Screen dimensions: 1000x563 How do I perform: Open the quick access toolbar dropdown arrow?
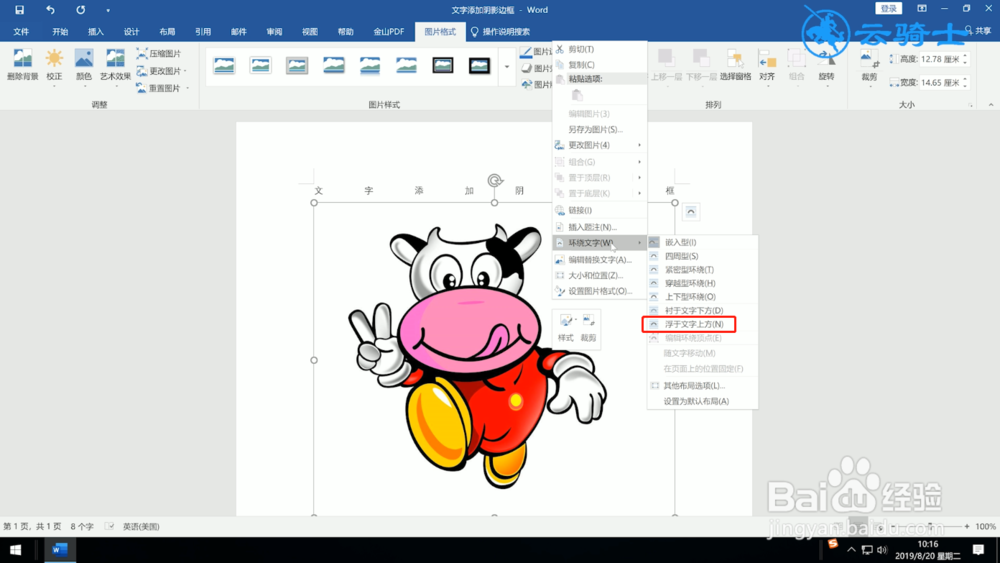pyautogui.click(x=108, y=10)
